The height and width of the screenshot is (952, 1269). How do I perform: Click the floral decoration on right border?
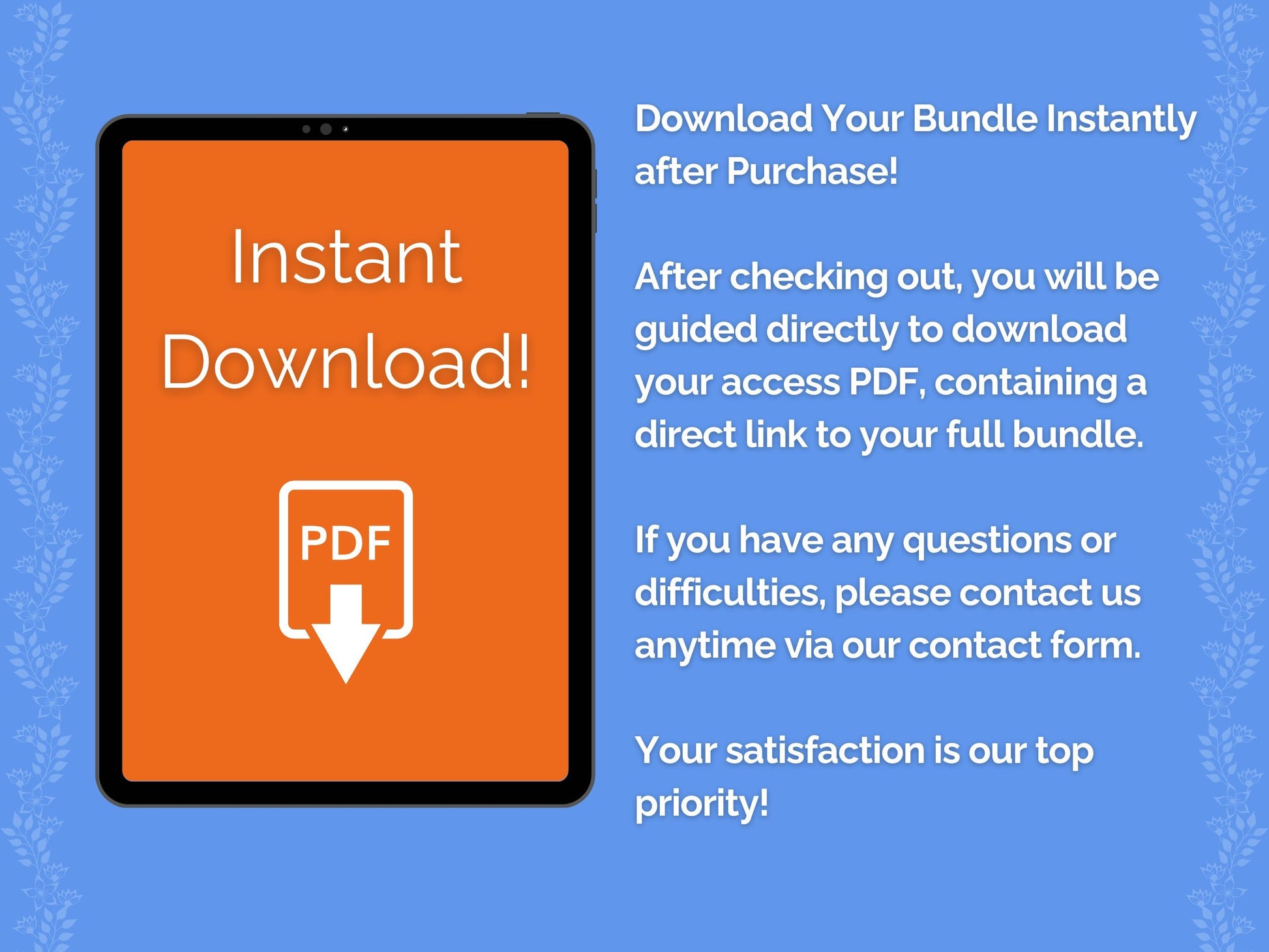pyautogui.click(x=1240, y=476)
